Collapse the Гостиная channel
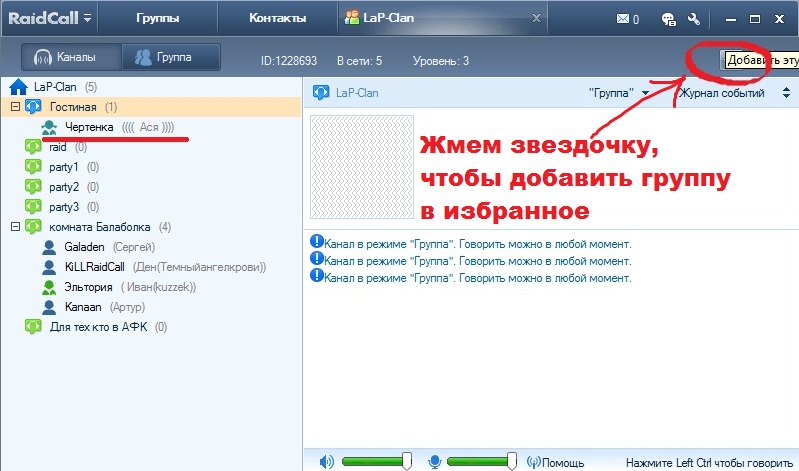799x471 pixels. point(15,107)
